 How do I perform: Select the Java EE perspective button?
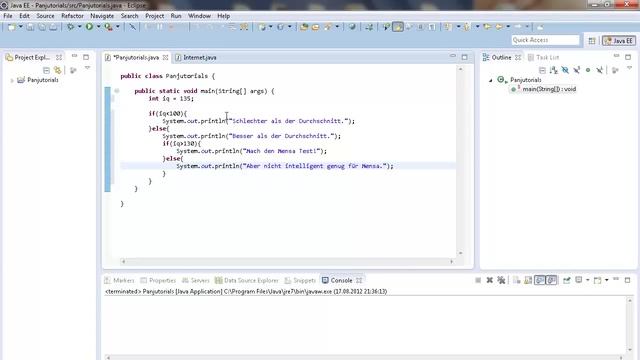619,40
